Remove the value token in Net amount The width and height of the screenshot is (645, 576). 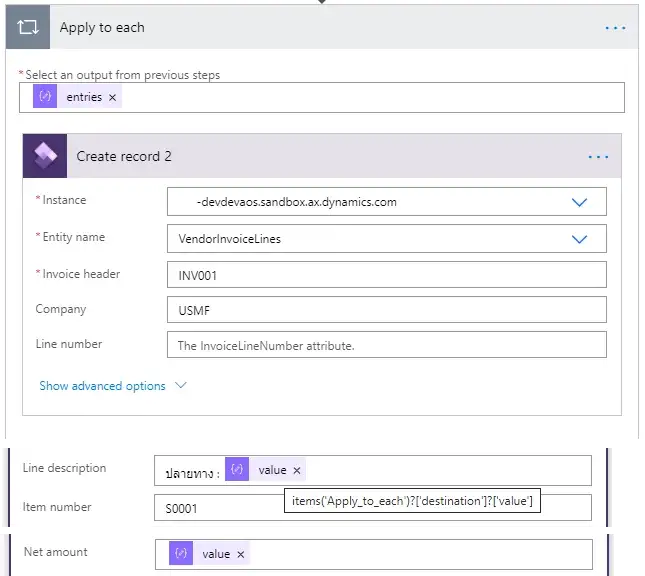click(x=241, y=555)
